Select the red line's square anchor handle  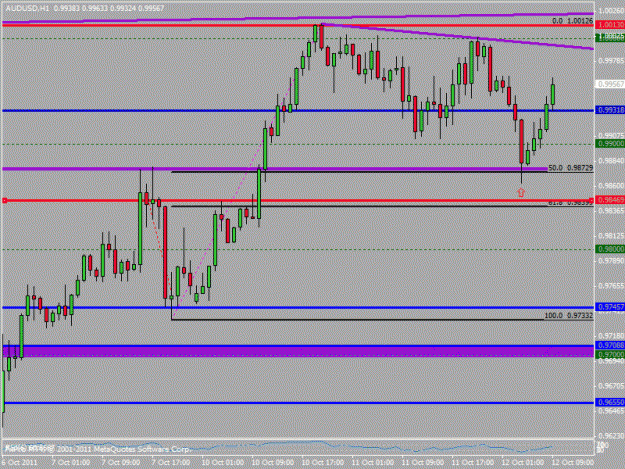4,201
